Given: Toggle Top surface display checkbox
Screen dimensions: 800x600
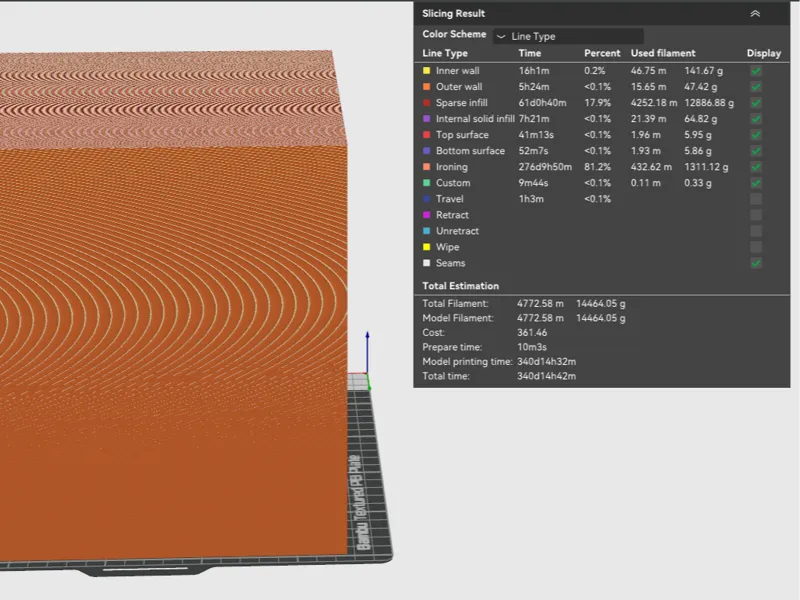Looking at the screenshot, I should [x=756, y=135].
